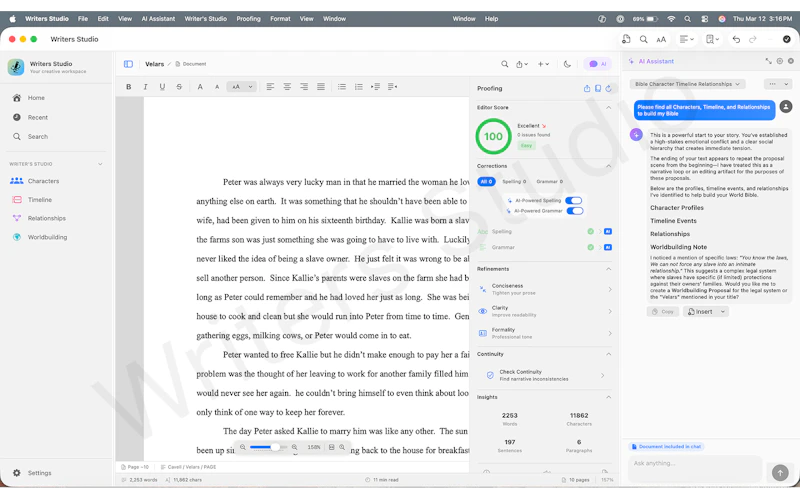800x500 pixels.
Task: Decrease paragraph indent
Action: coord(392,87)
